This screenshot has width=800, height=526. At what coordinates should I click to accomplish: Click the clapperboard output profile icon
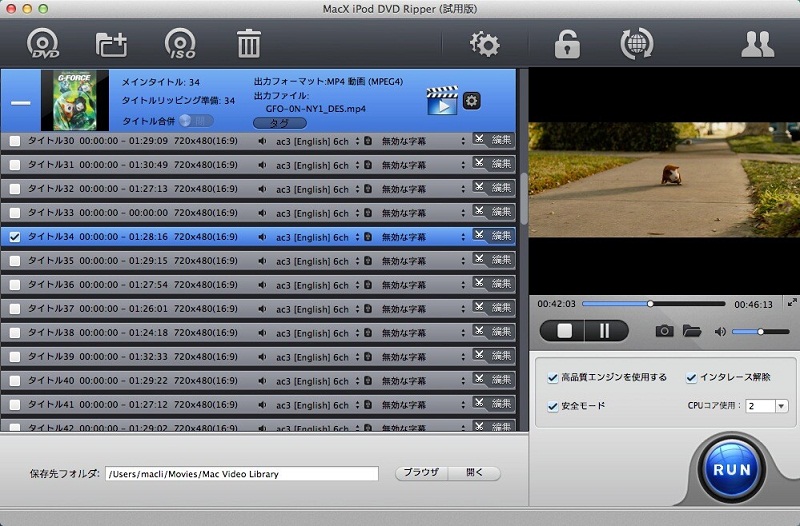(x=442, y=101)
